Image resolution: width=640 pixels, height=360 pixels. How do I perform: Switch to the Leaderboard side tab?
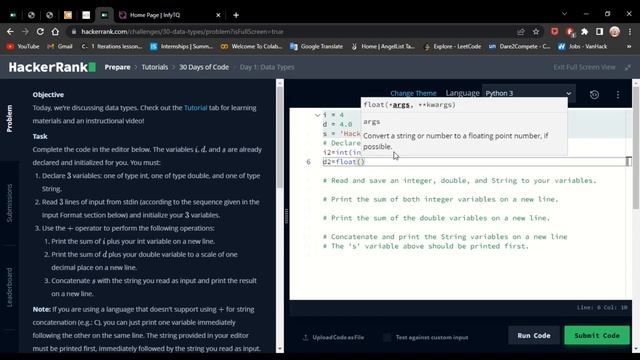tap(9, 287)
